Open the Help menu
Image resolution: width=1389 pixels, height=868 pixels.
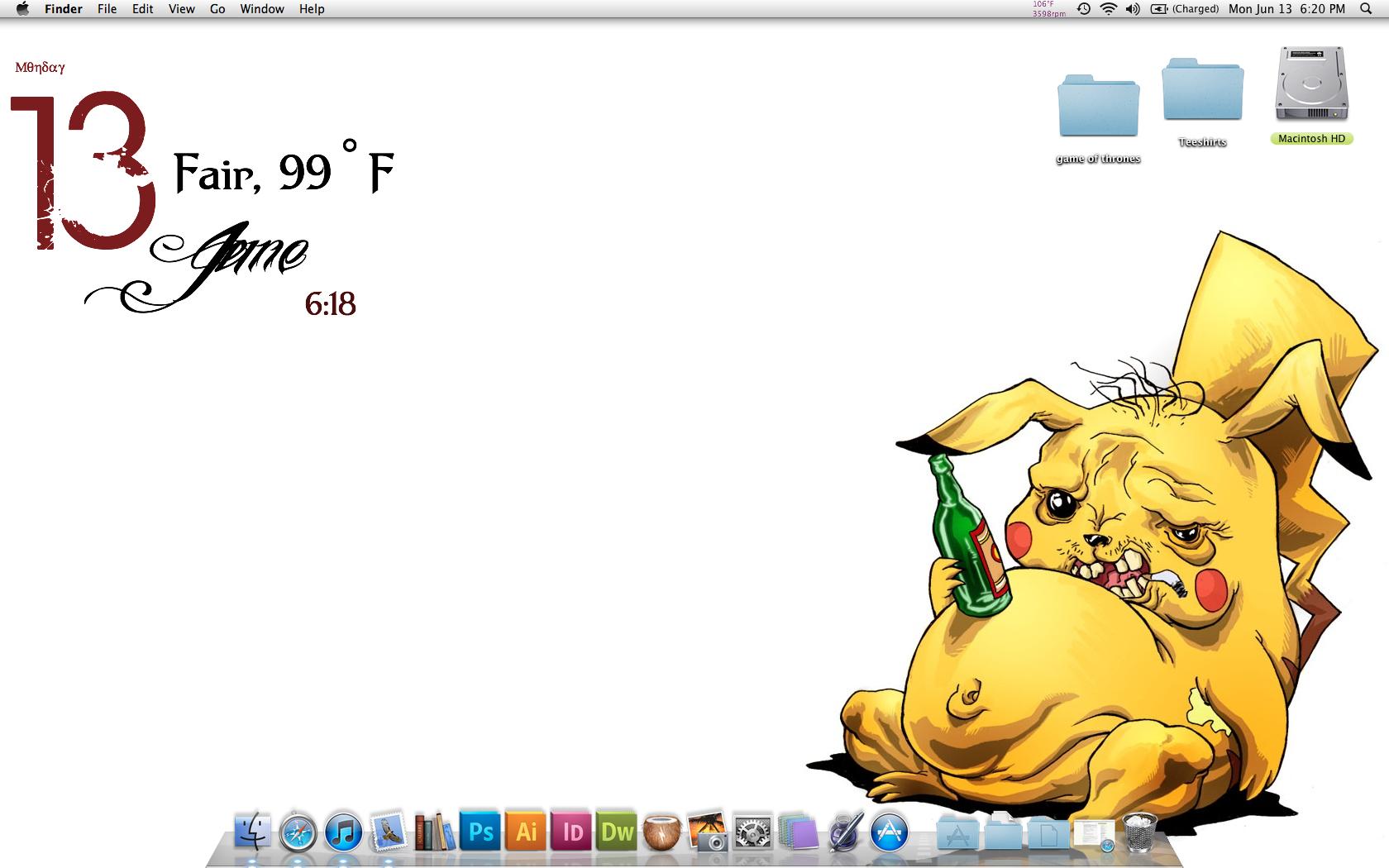tap(312, 9)
